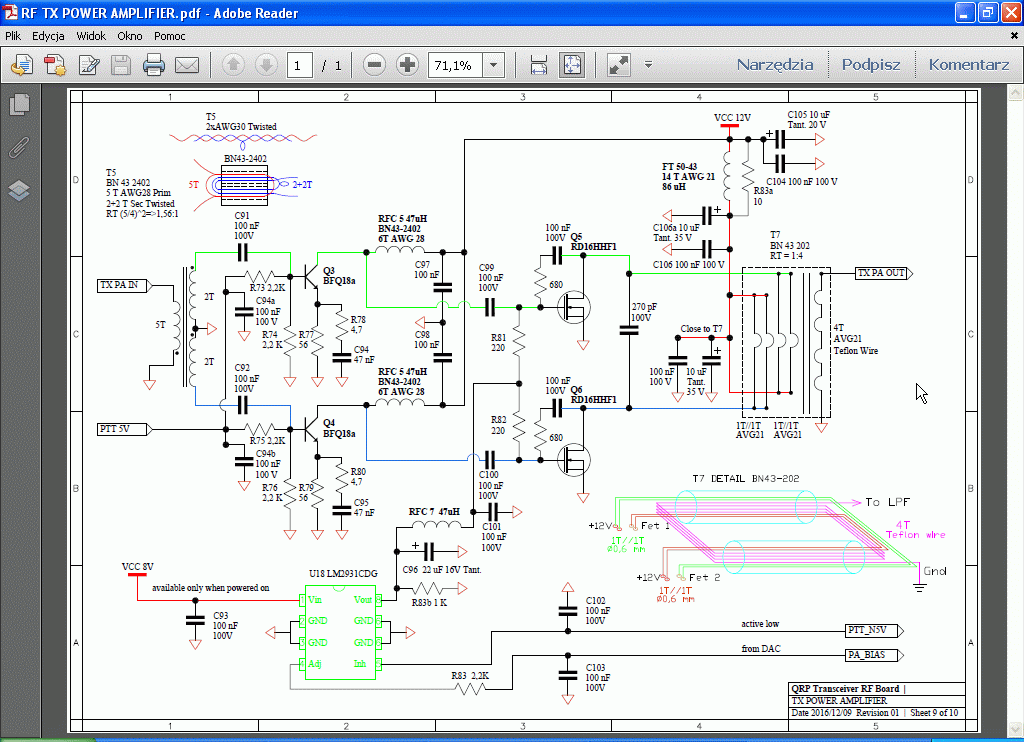Open the Narzędzia pane

pyautogui.click(x=775, y=65)
